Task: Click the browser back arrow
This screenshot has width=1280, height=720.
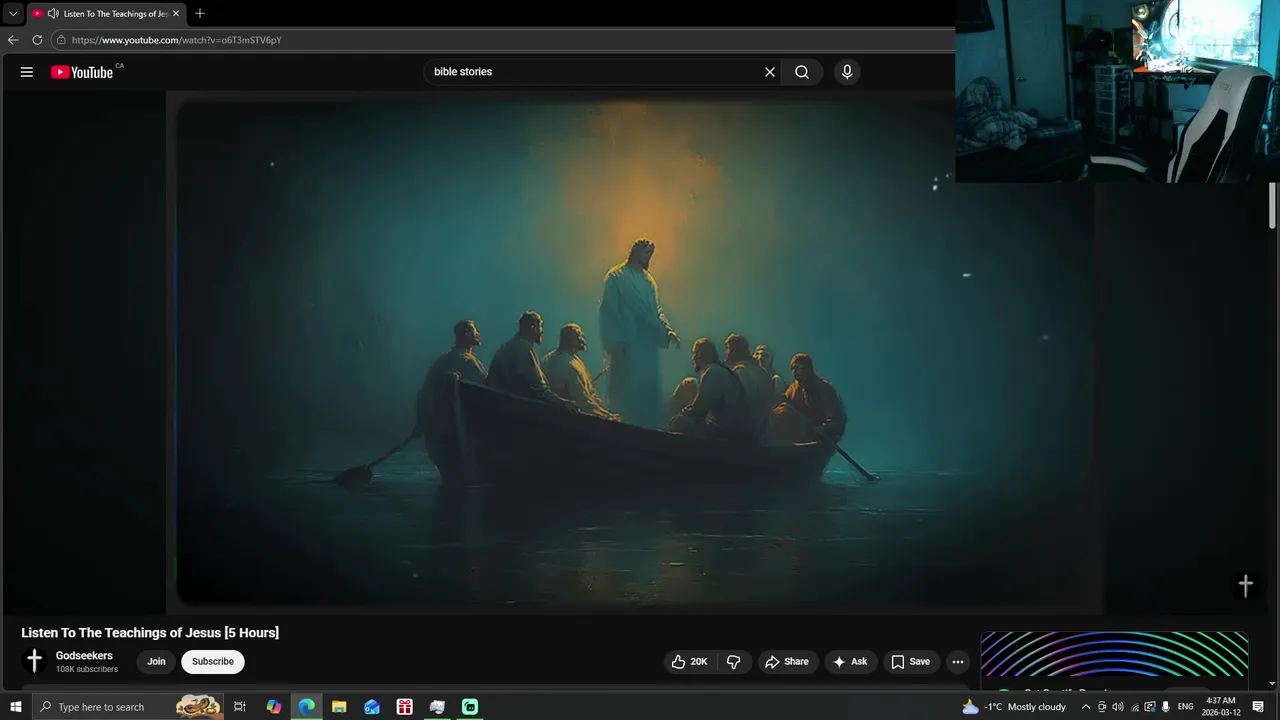Action: point(13,40)
